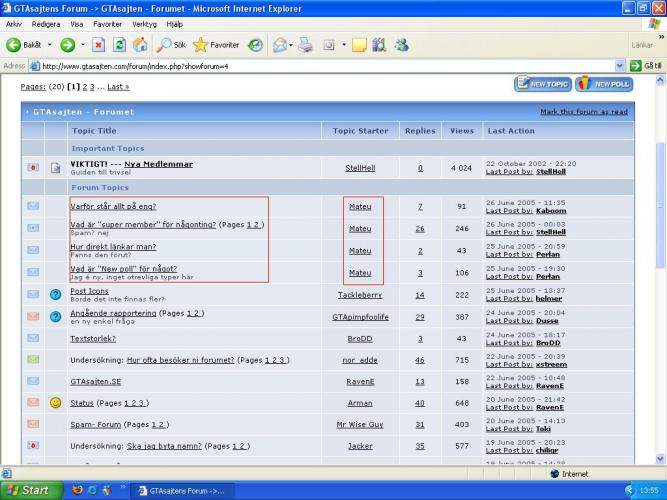Open the Sök search toolbar button
This screenshot has width=667, height=500.
tap(172, 45)
